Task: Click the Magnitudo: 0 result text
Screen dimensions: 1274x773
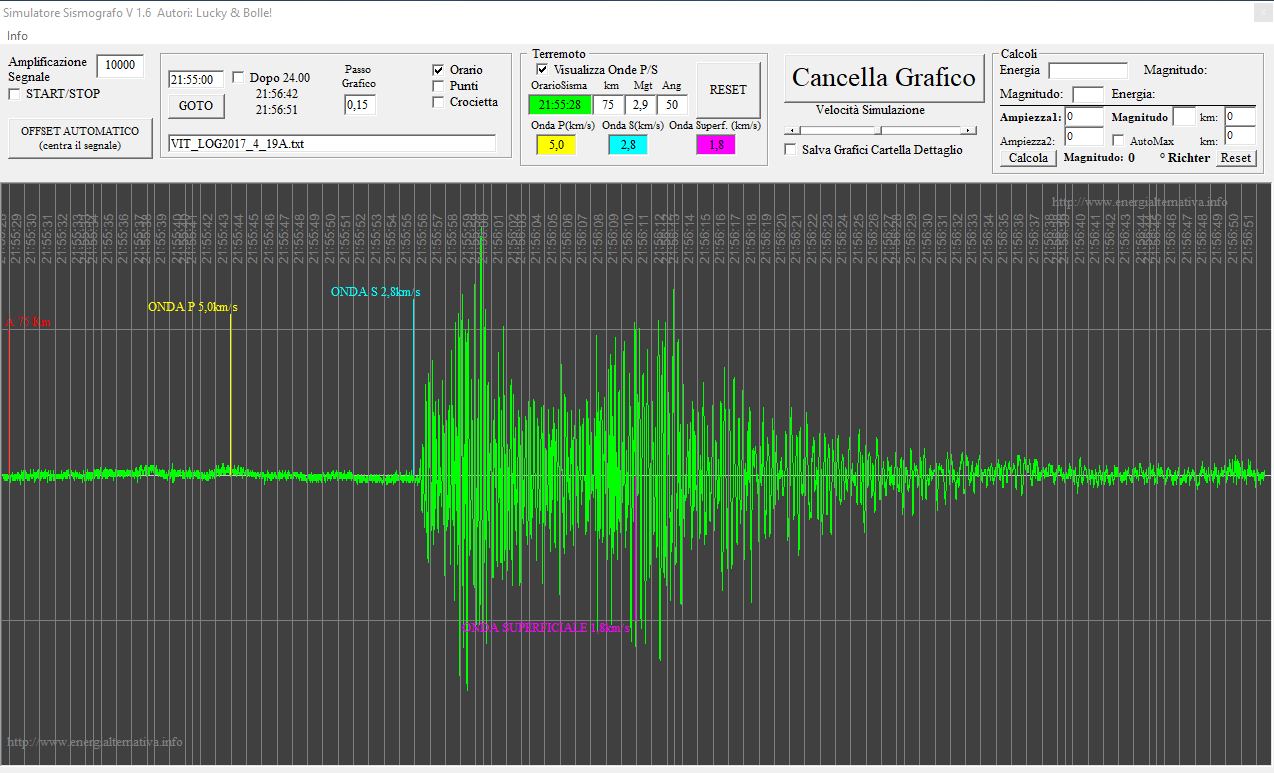Action: tap(1099, 158)
